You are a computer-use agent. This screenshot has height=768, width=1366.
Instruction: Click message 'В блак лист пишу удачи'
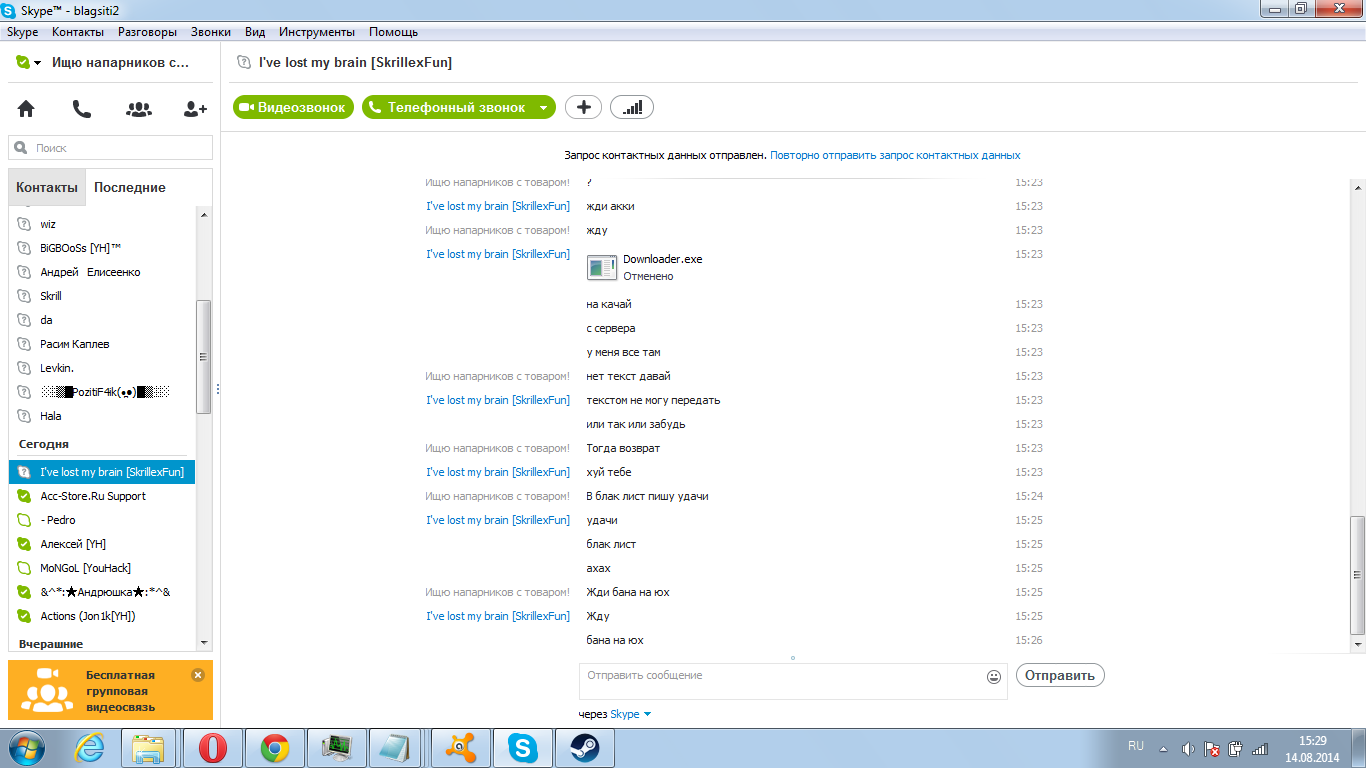(647, 496)
